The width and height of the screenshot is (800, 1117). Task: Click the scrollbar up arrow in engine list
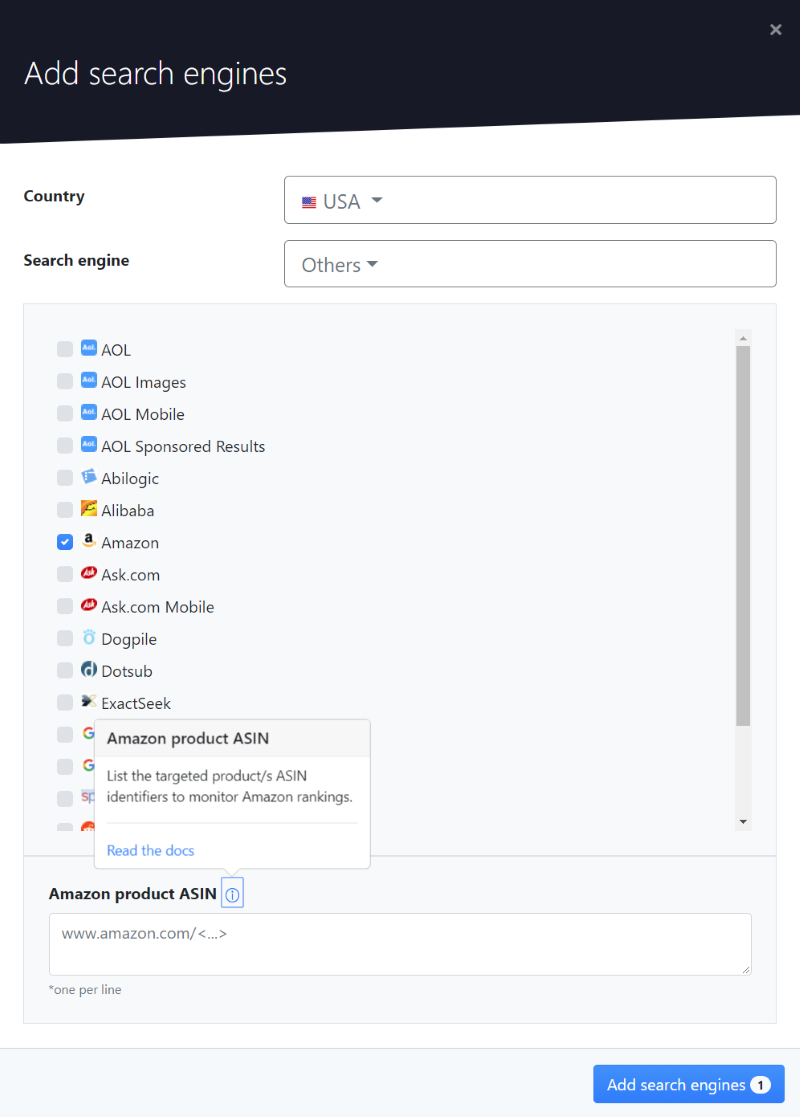click(x=743, y=338)
